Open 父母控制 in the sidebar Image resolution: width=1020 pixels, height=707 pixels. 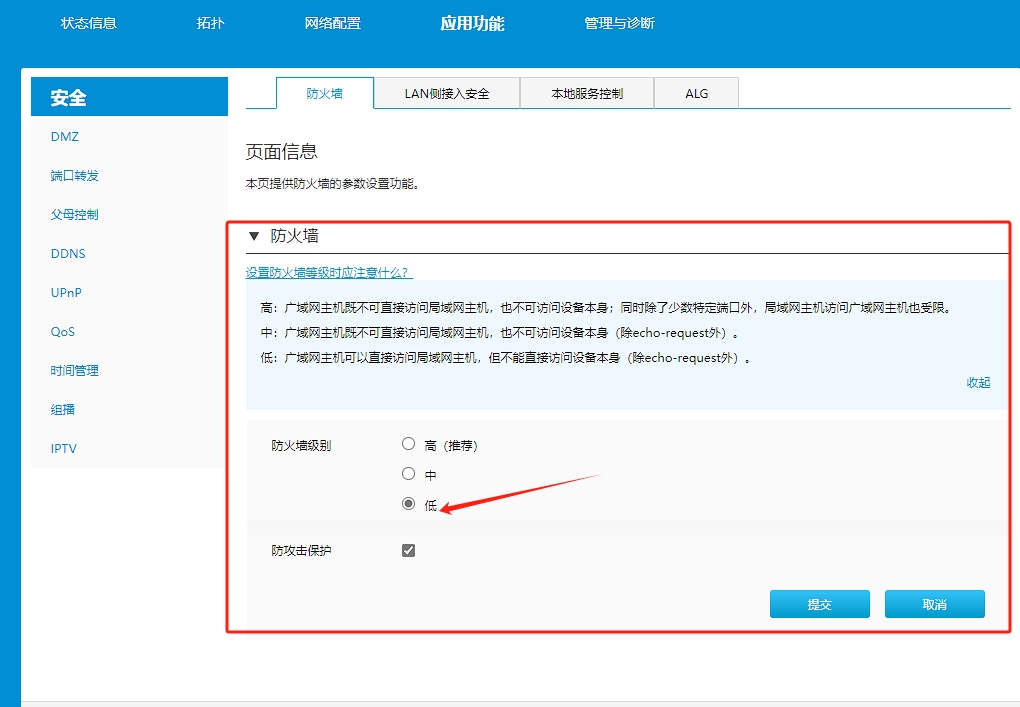tap(75, 215)
